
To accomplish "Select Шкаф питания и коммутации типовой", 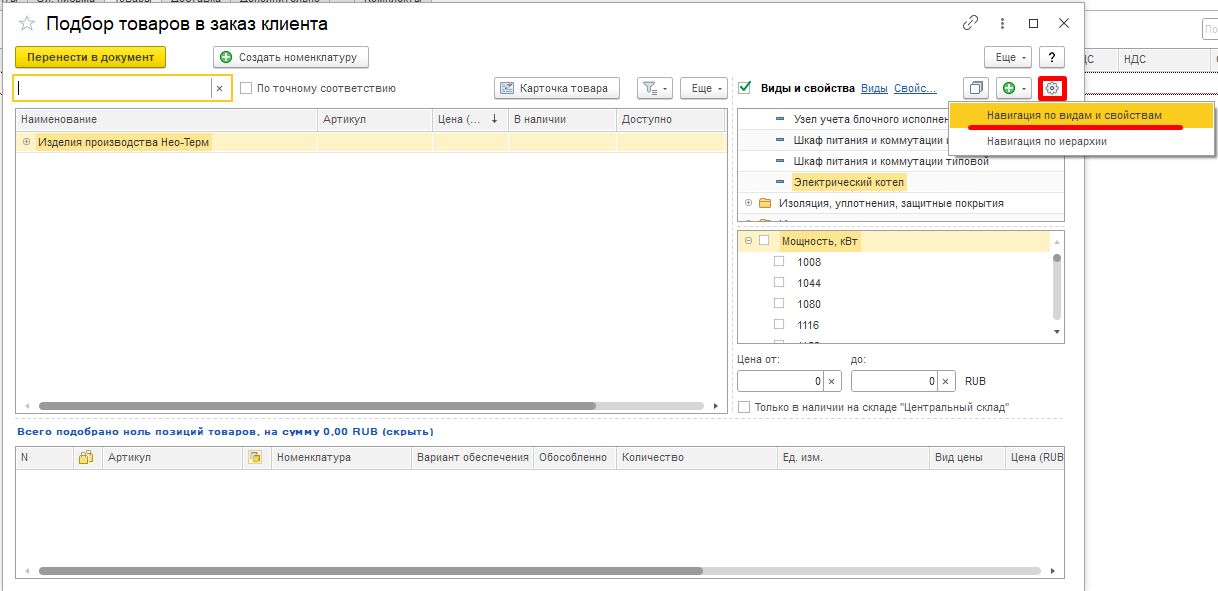I will (x=890, y=161).
